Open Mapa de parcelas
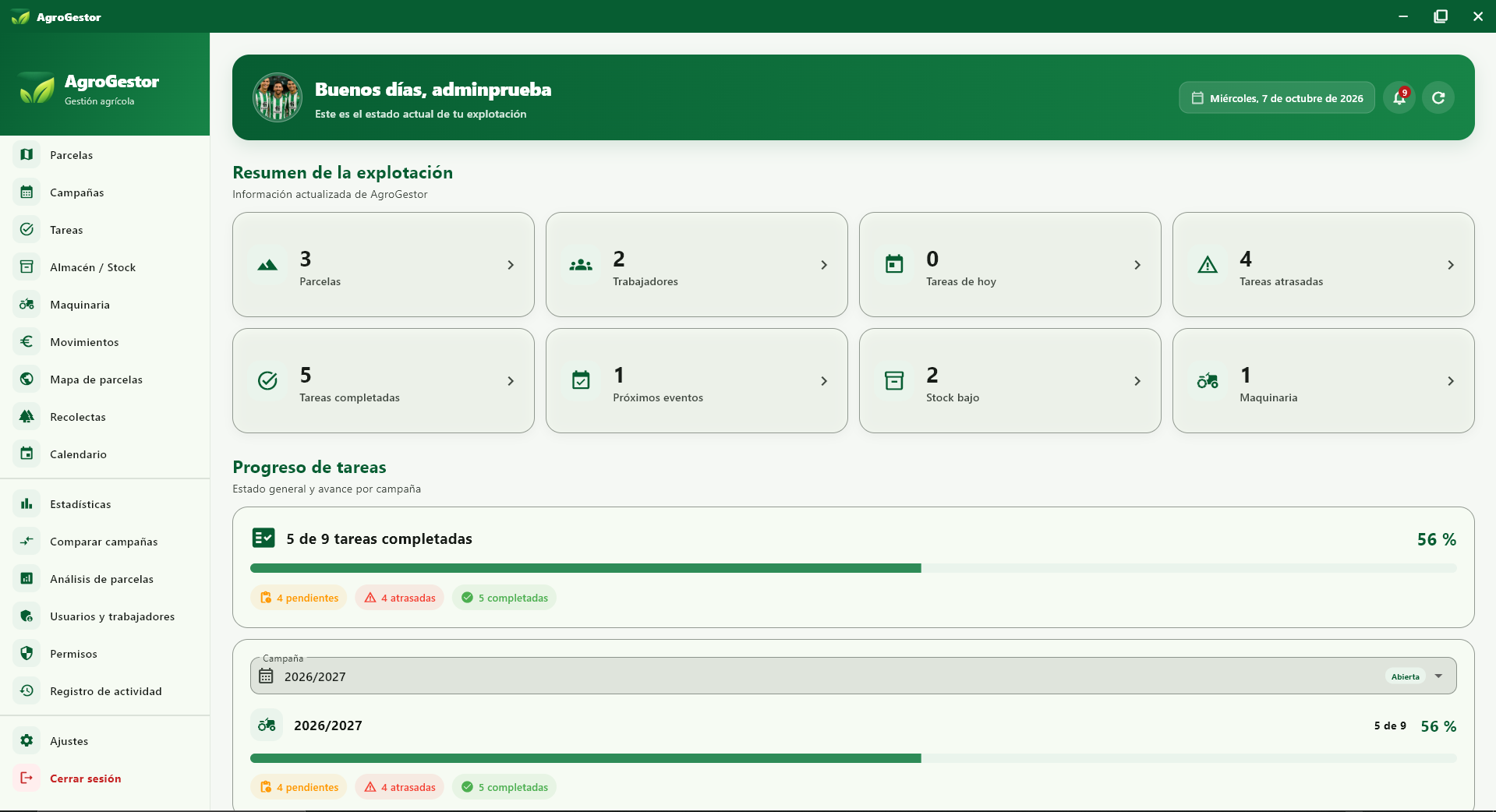Screen dimensions: 1496x812 pyautogui.click(x=104, y=379)
